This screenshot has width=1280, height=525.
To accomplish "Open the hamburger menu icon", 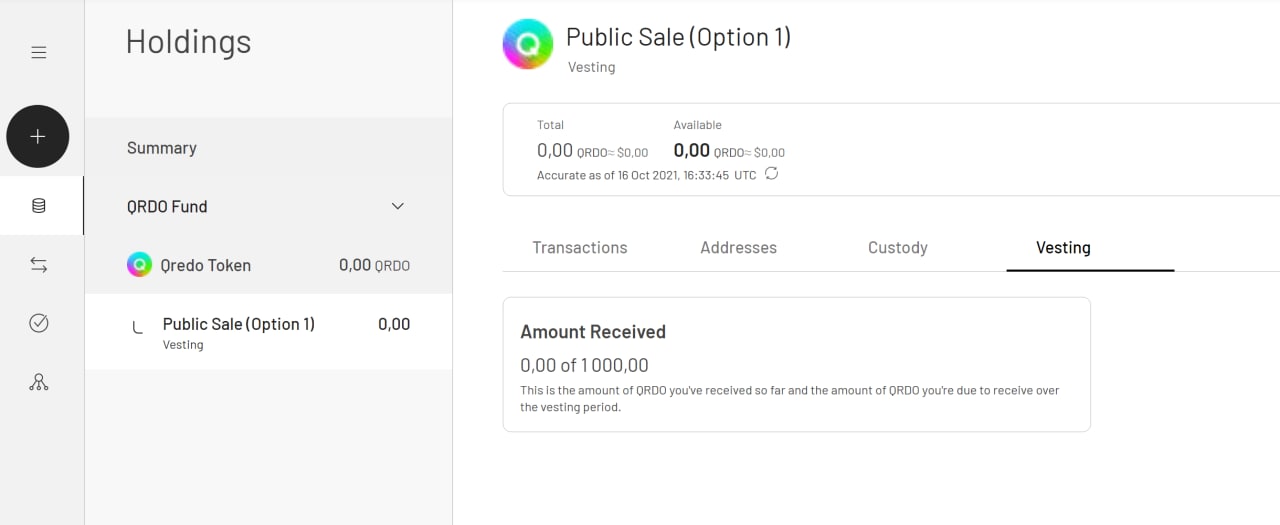I will [39, 52].
